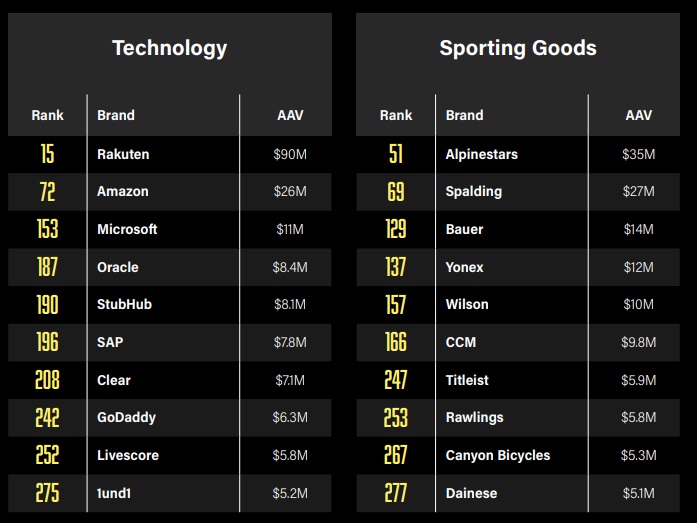Click the Rakuten brand name

click(x=123, y=154)
